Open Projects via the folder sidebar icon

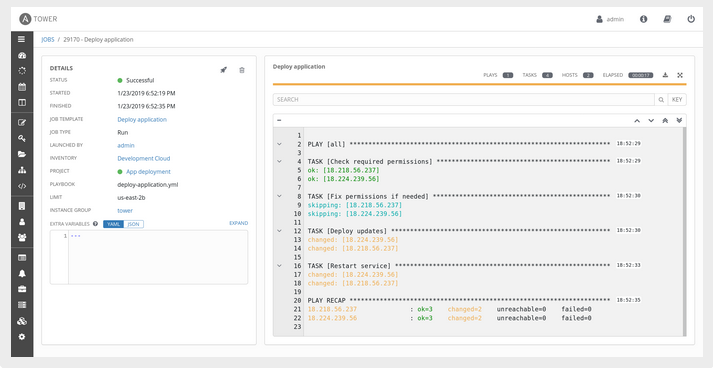pyautogui.click(x=22, y=154)
